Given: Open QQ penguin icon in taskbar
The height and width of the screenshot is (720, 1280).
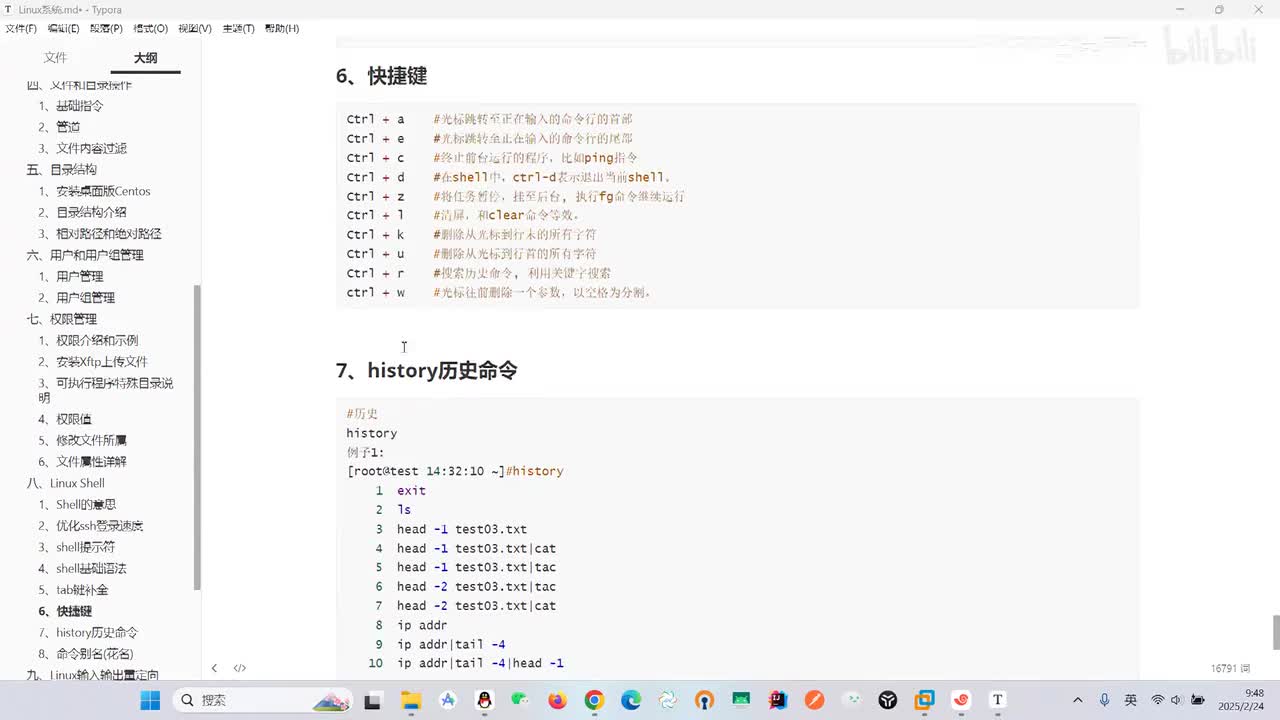Looking at the screenshot, I should pos(484,700).
